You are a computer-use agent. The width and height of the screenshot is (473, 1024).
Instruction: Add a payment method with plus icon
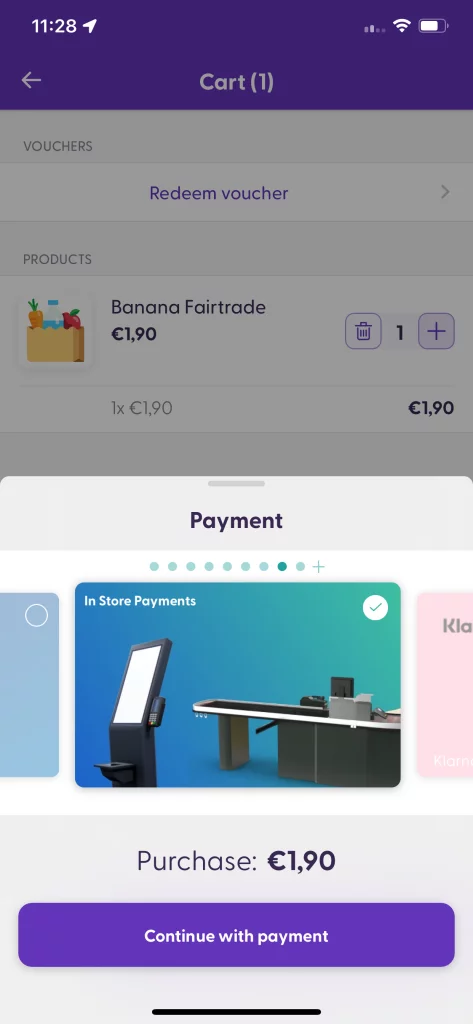click(318, 566)
